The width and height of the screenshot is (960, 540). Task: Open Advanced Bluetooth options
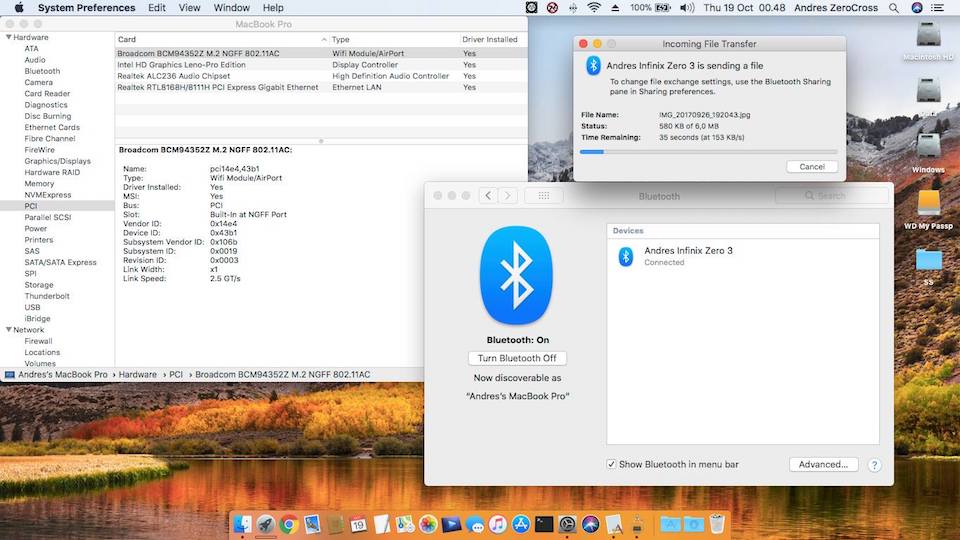click(823, 464)
